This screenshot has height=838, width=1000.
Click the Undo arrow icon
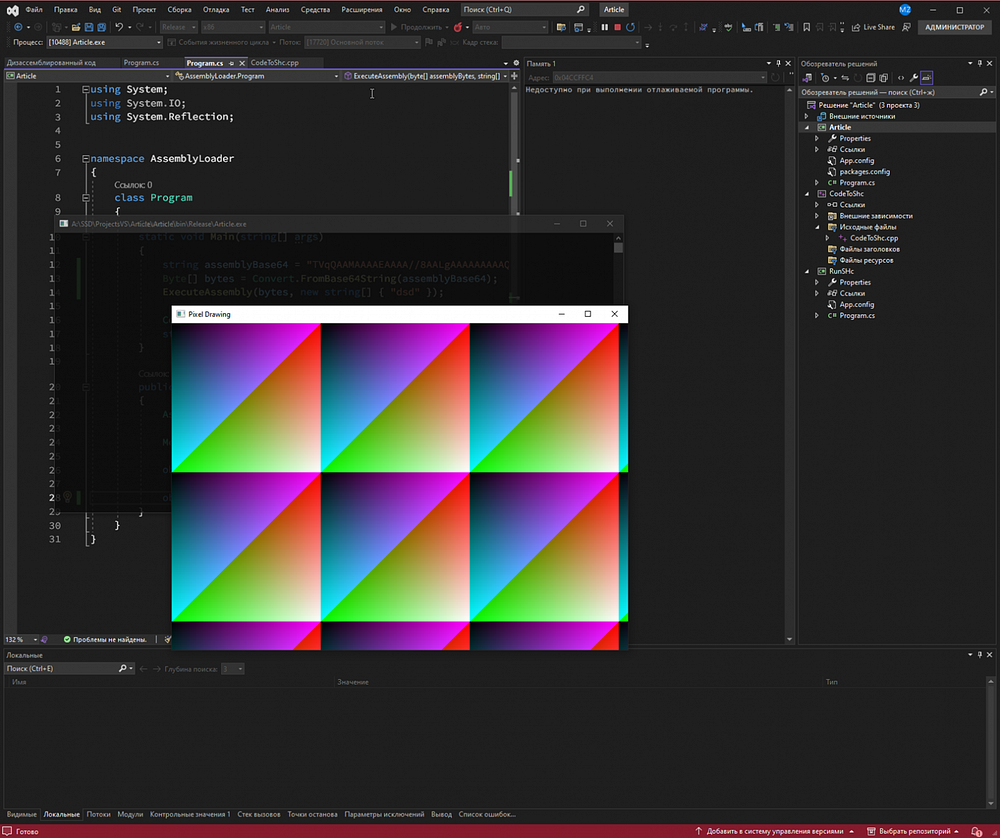(119, 27)
